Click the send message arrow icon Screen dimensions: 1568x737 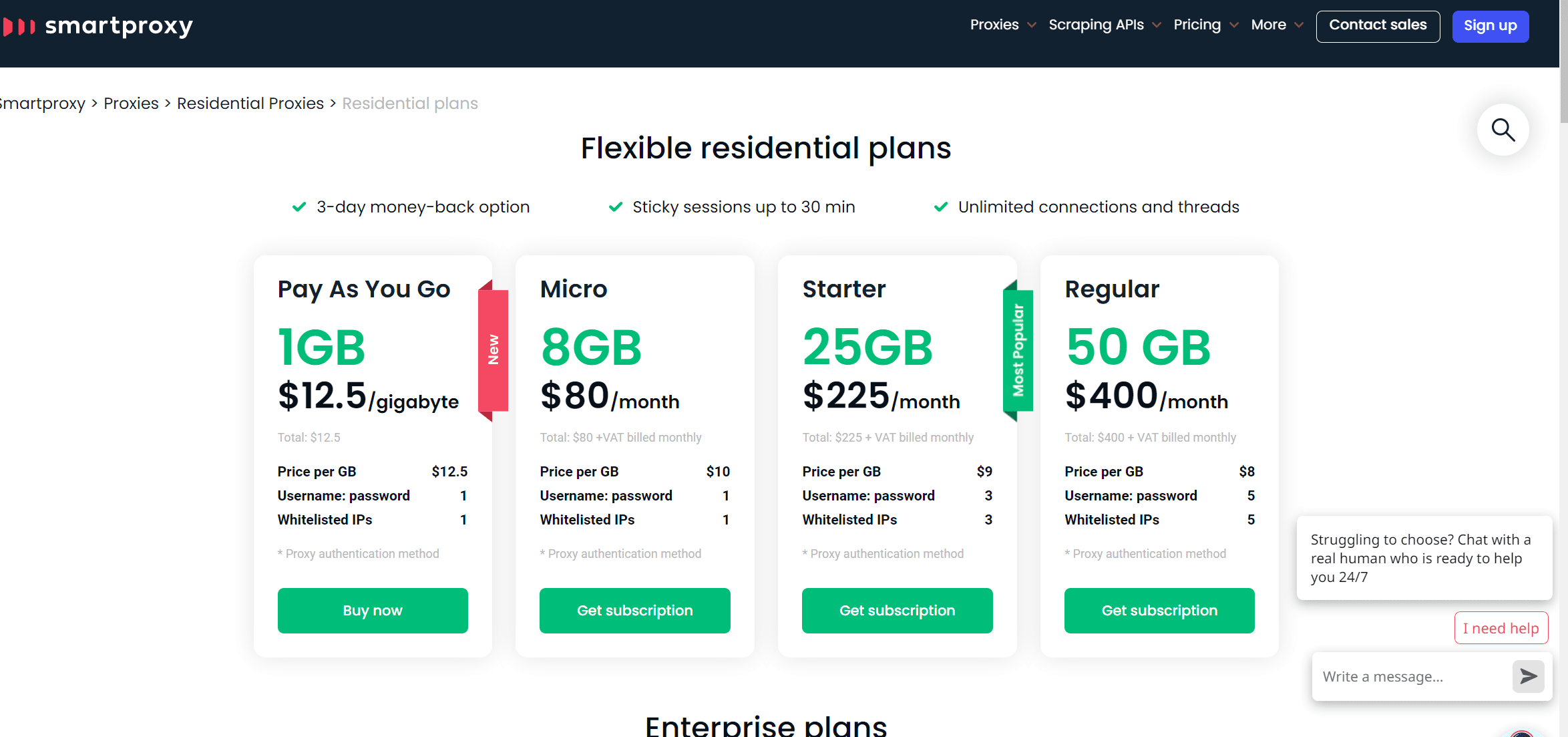click(x=1528, y=676)
